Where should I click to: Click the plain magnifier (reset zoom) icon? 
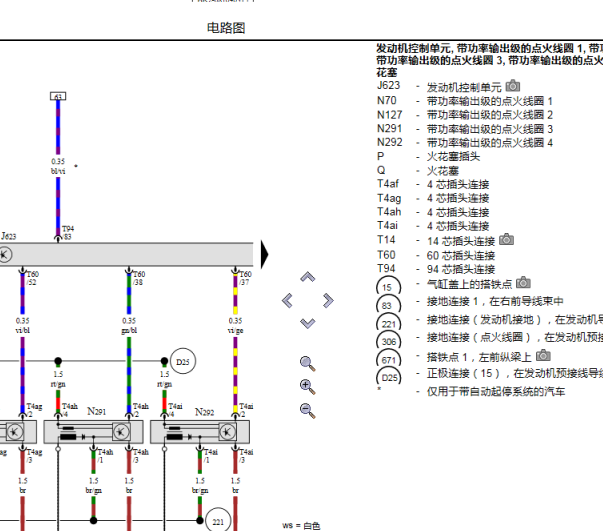coord(308,364)
